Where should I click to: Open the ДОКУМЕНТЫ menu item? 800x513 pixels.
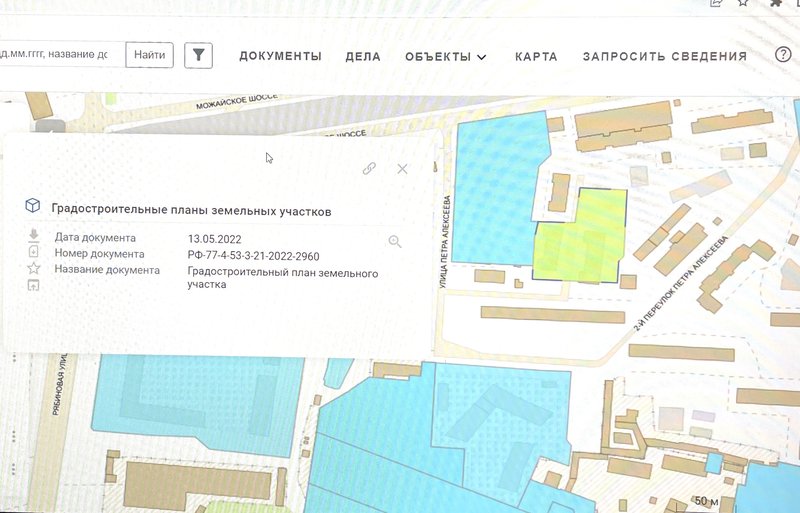(x=281, y=56)
